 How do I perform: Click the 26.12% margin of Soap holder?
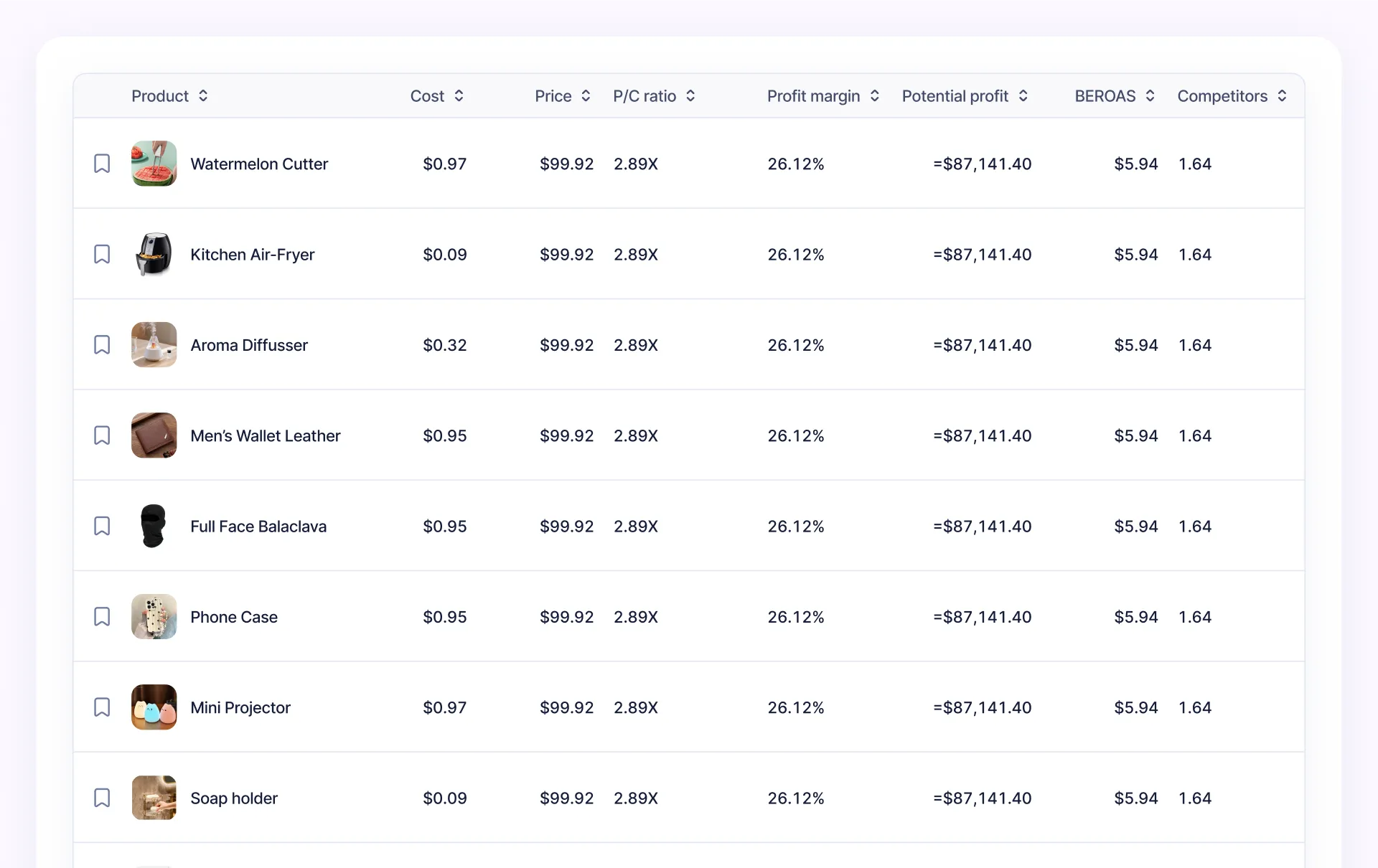click(x=796, y=798)
